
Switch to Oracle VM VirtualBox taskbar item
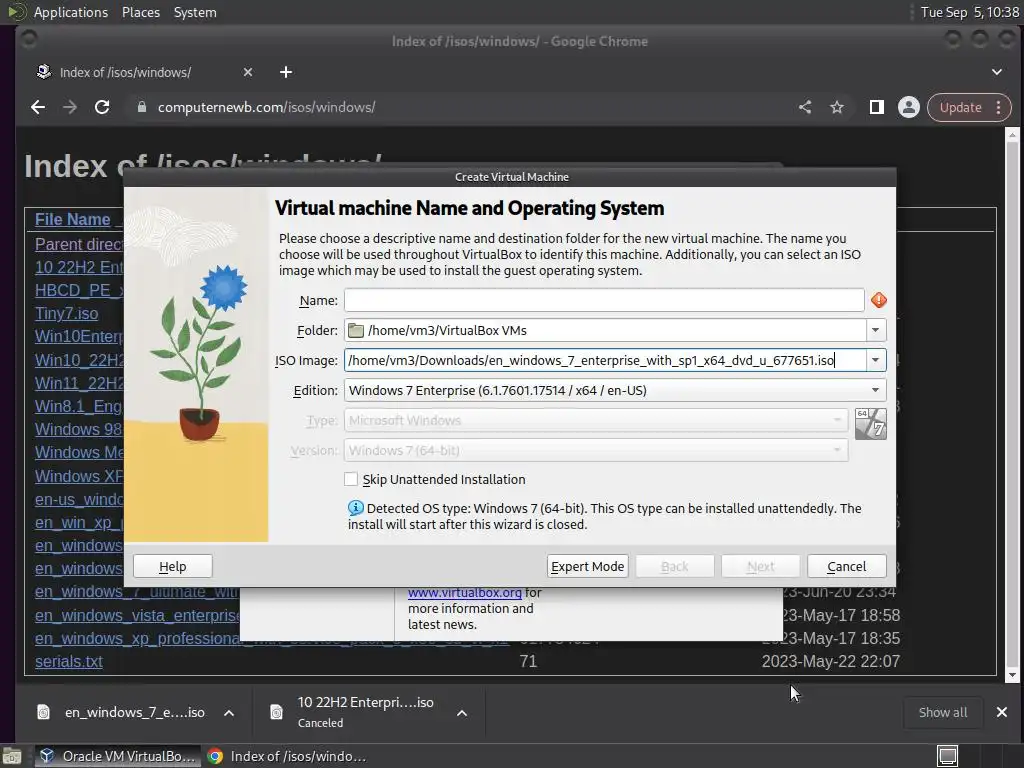pos(118,756)
